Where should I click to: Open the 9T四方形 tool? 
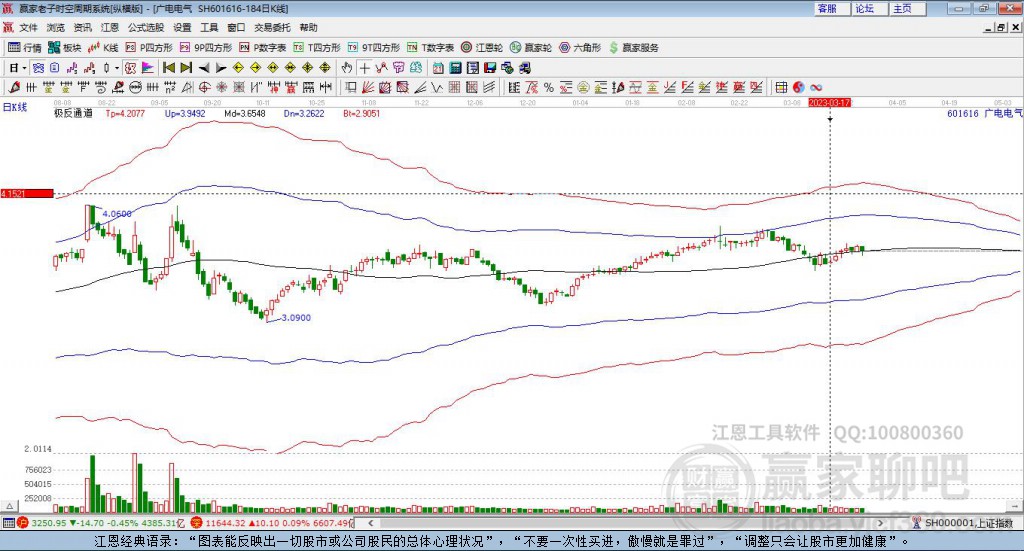(x=374, y=48)
